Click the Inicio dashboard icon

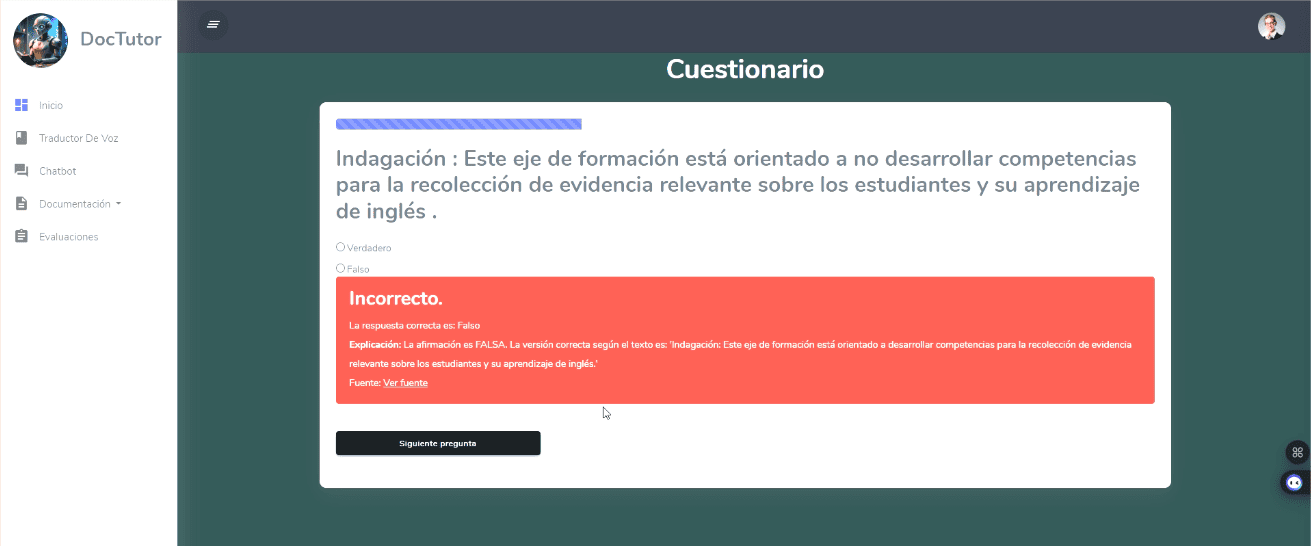22,105
